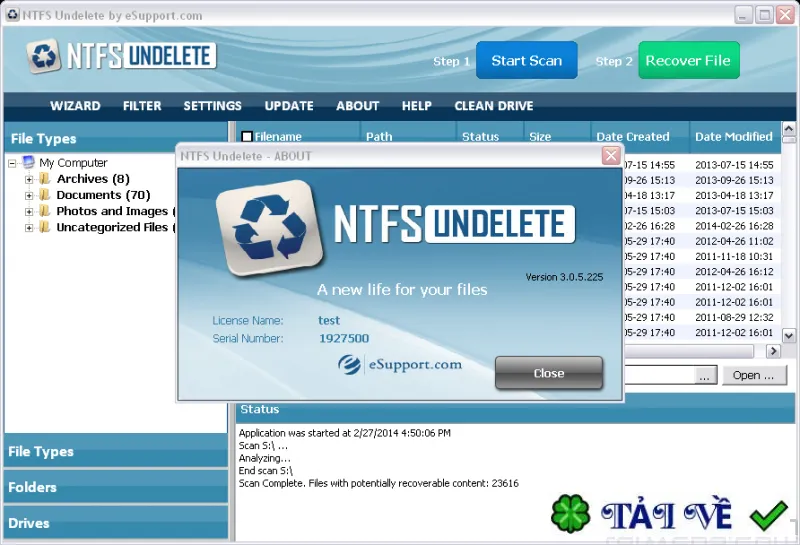The image size is (800, 545).
Task: Sort by the Path column header
Action: (x=408, y=136)
